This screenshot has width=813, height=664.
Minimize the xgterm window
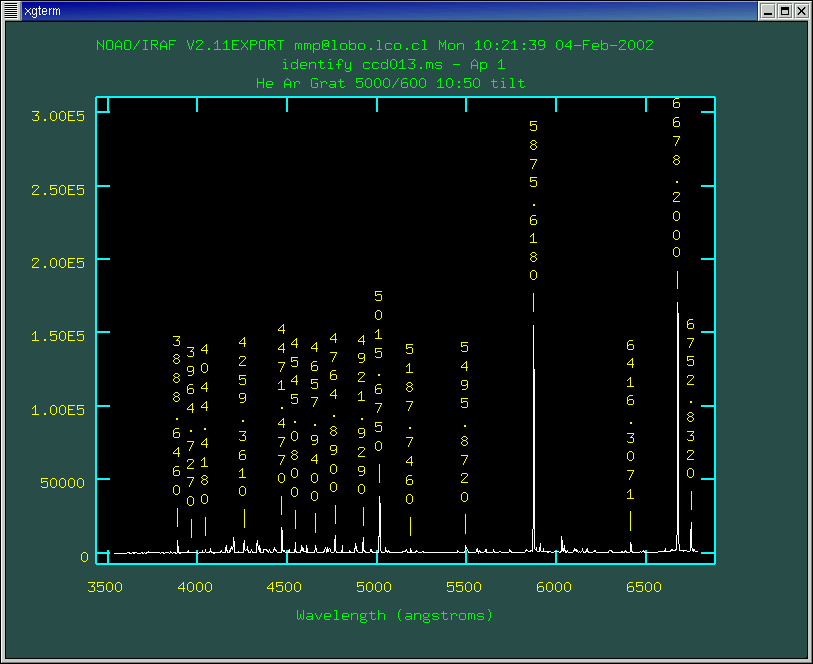tap(768, 11)
